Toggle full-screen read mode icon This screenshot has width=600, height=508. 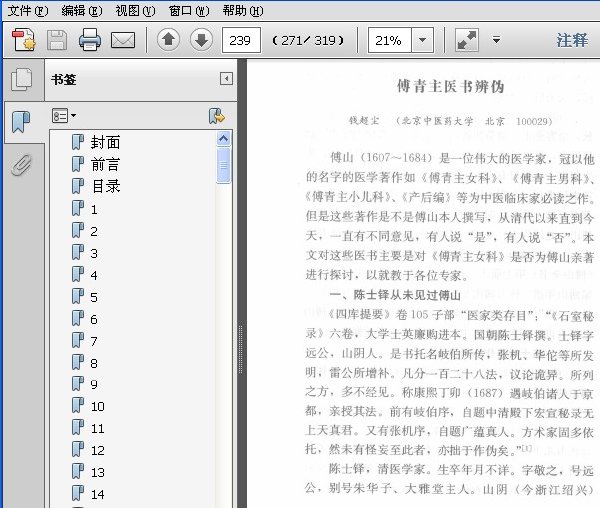466,40
